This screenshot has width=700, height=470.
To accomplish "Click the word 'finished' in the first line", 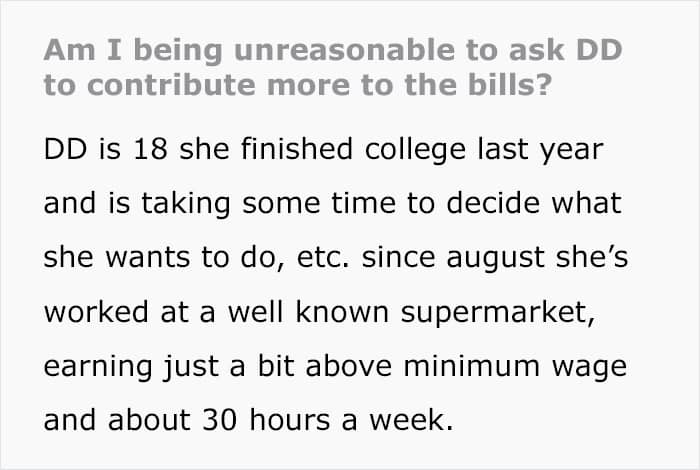I will [x=297, y=149].
